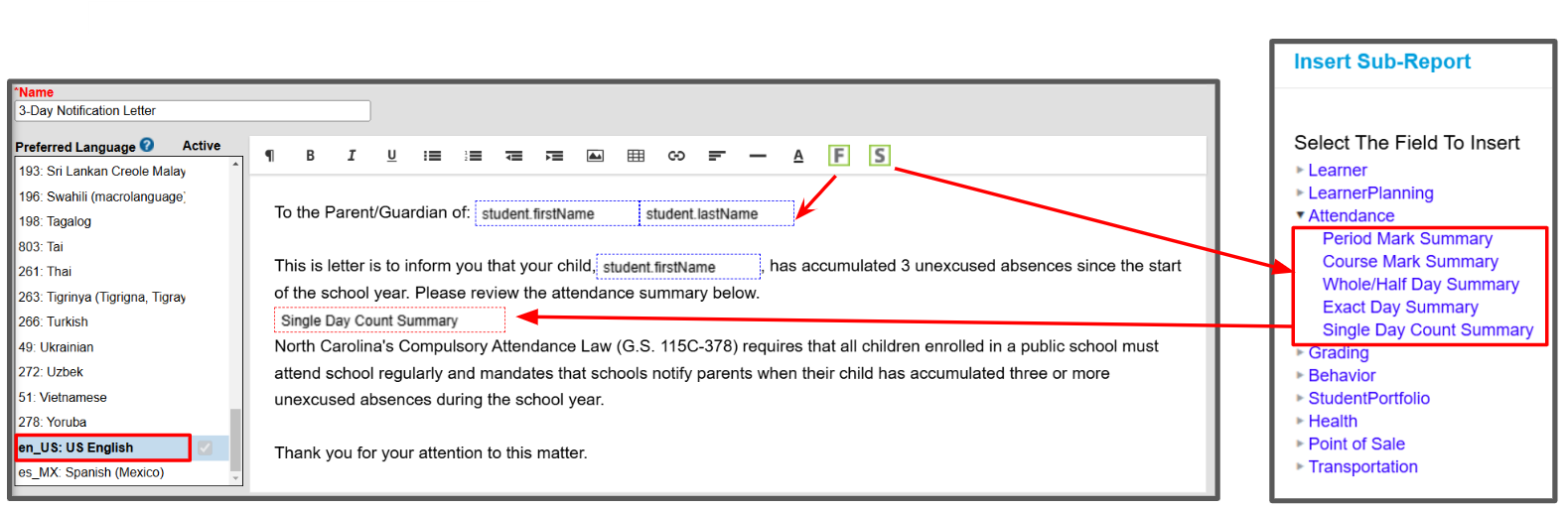Click the green S insert sub-report icon
This screenshot has width=1568, height=509.
coord(880,156)
